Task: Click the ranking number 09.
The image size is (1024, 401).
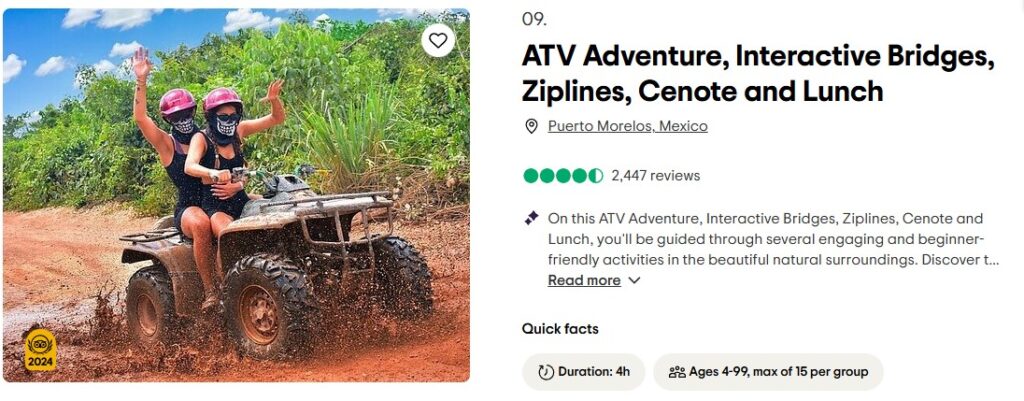Action: [x=534, y=20]
